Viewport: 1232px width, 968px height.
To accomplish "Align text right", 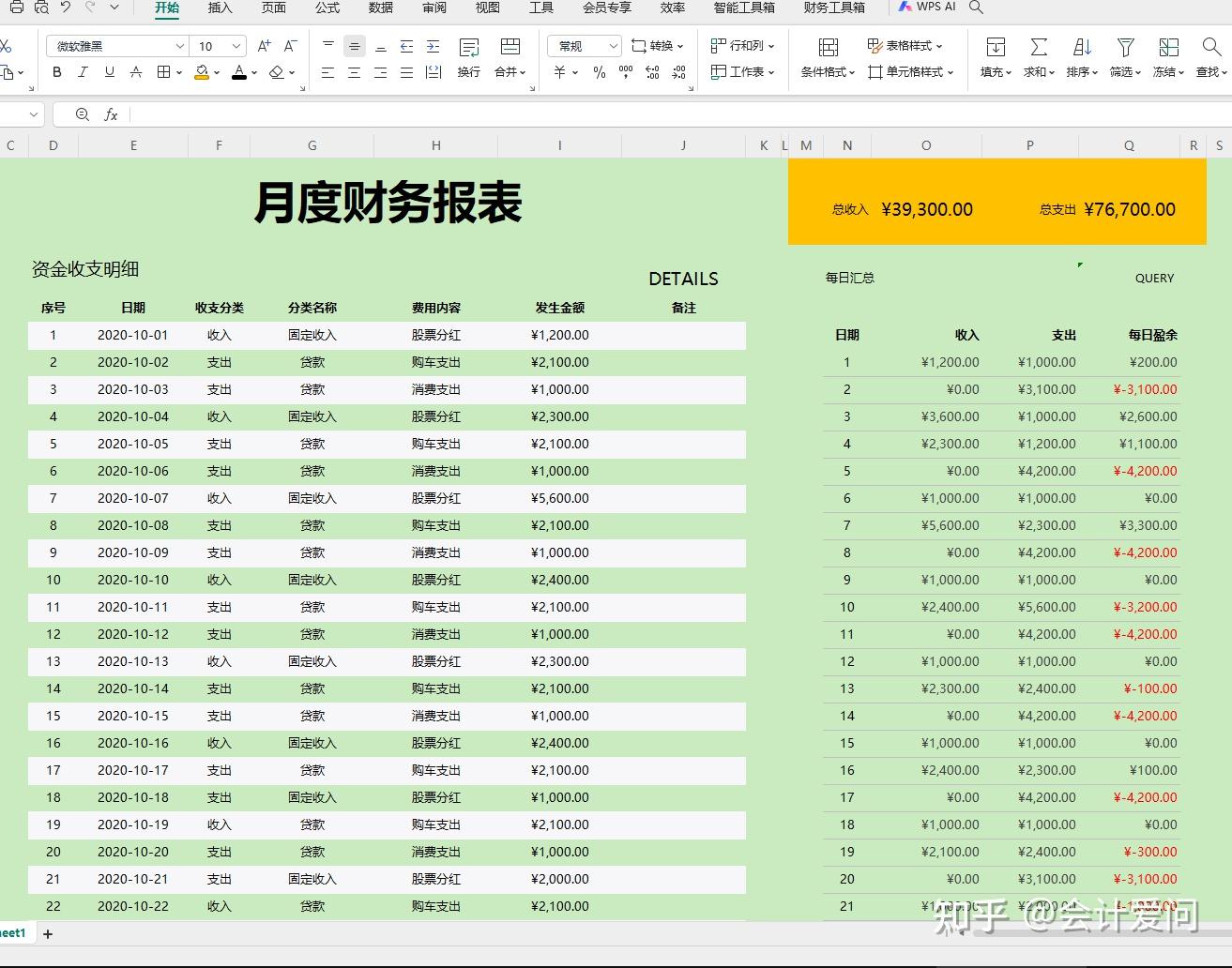I will (380, 72).
